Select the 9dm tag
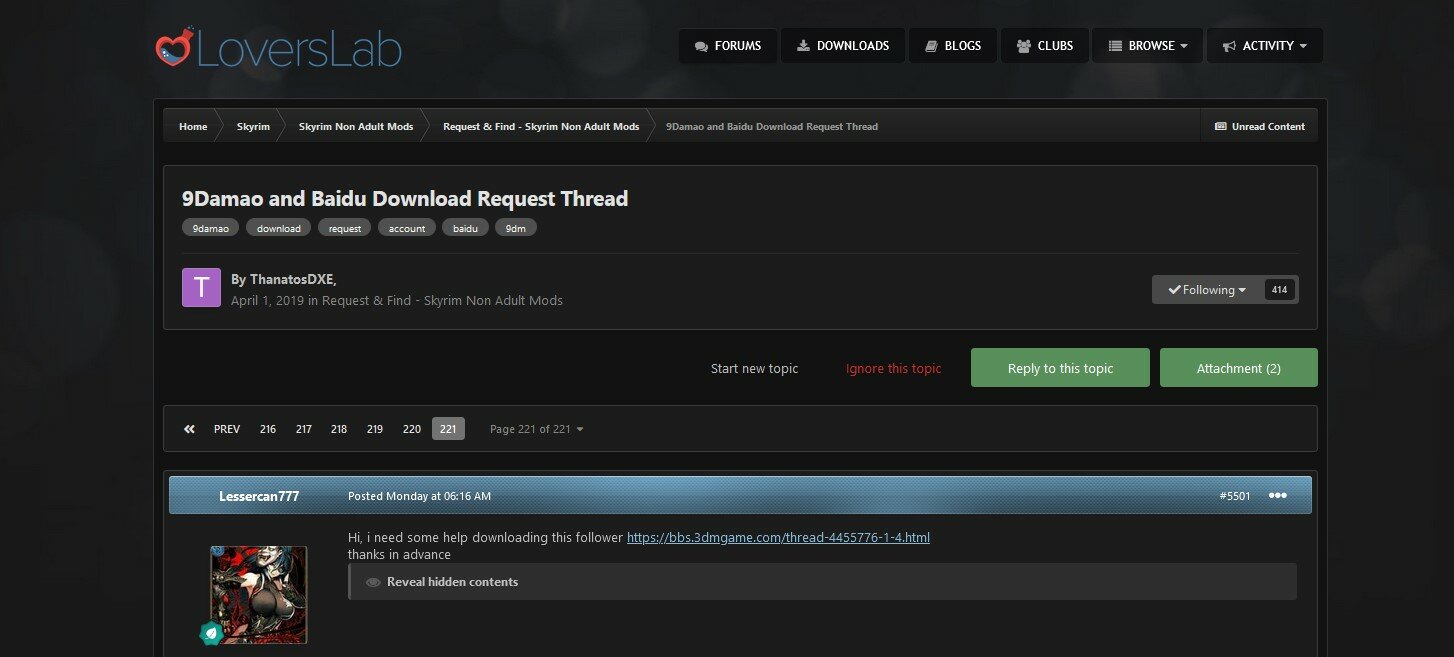The width and height of the screenshot is (1454, 657). pos(516,228)
